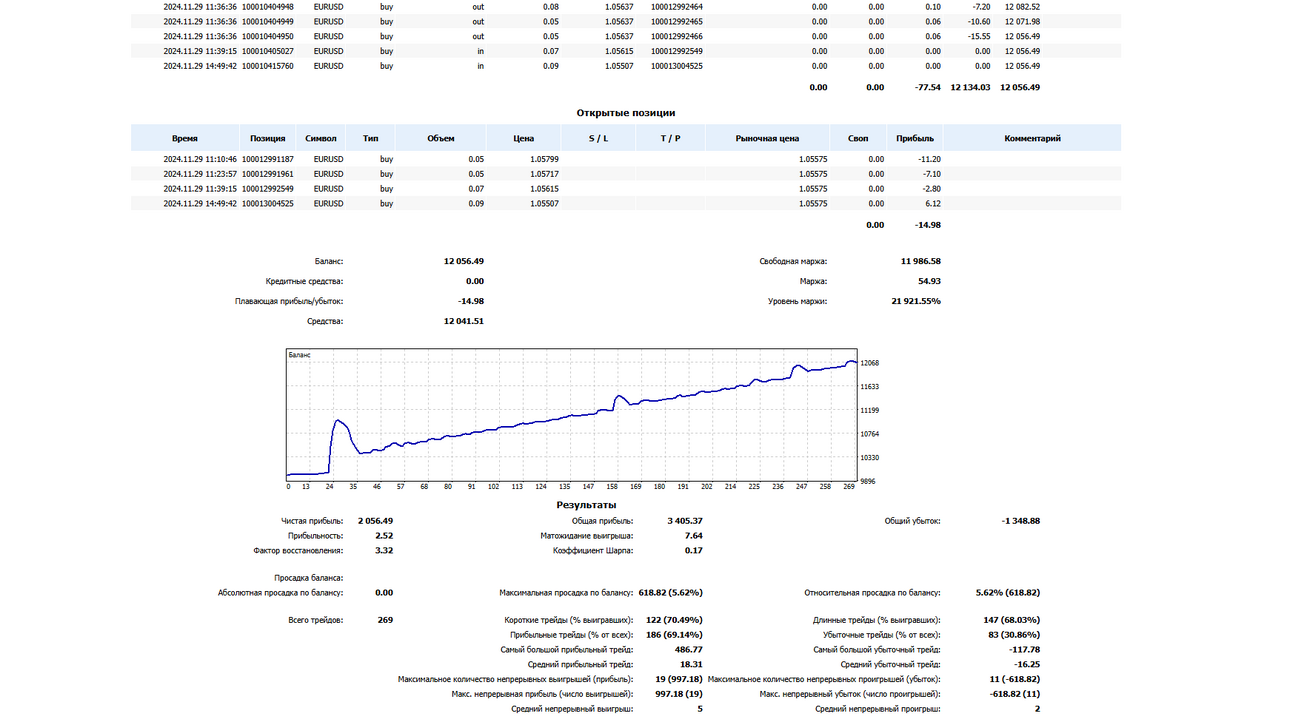Click the S / L column header
Screen dimensions: 1290x722
click(598, 138)
